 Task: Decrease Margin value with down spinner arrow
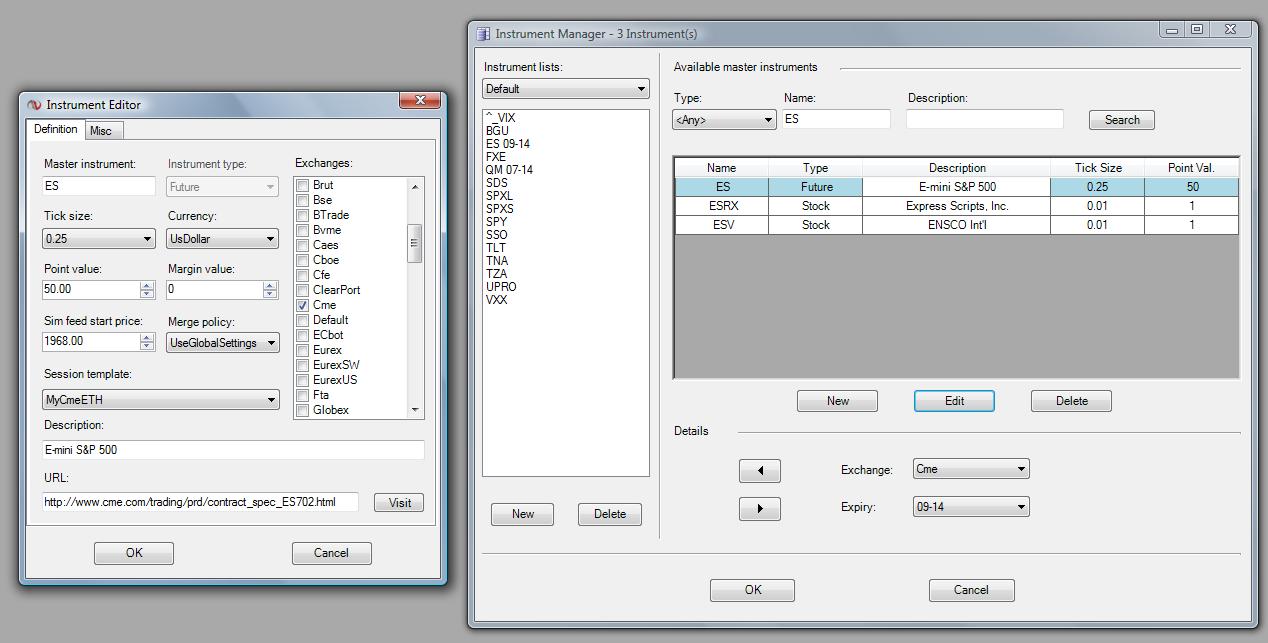point(270,294)
